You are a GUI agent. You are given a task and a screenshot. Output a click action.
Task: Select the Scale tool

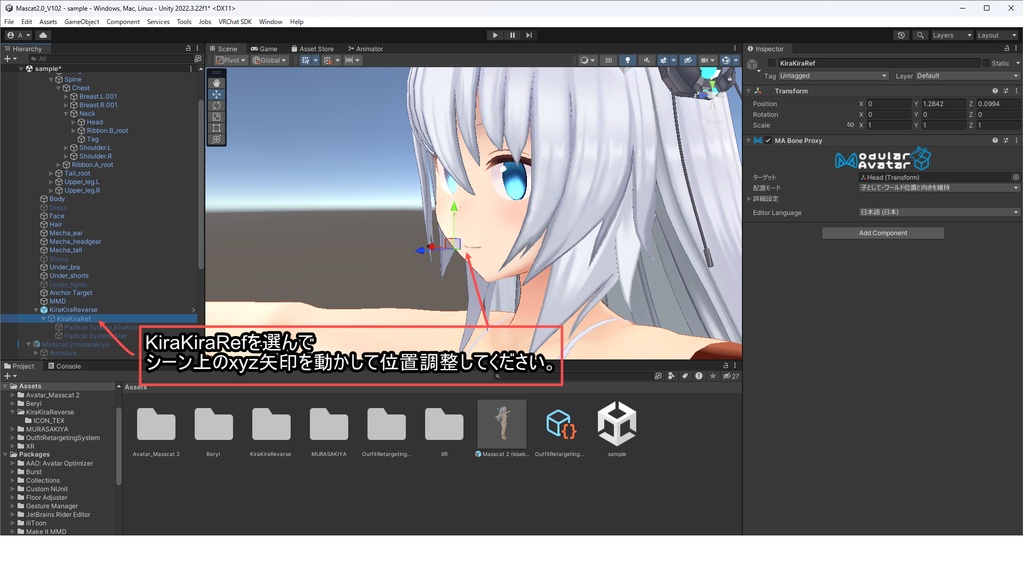(216, 117)
